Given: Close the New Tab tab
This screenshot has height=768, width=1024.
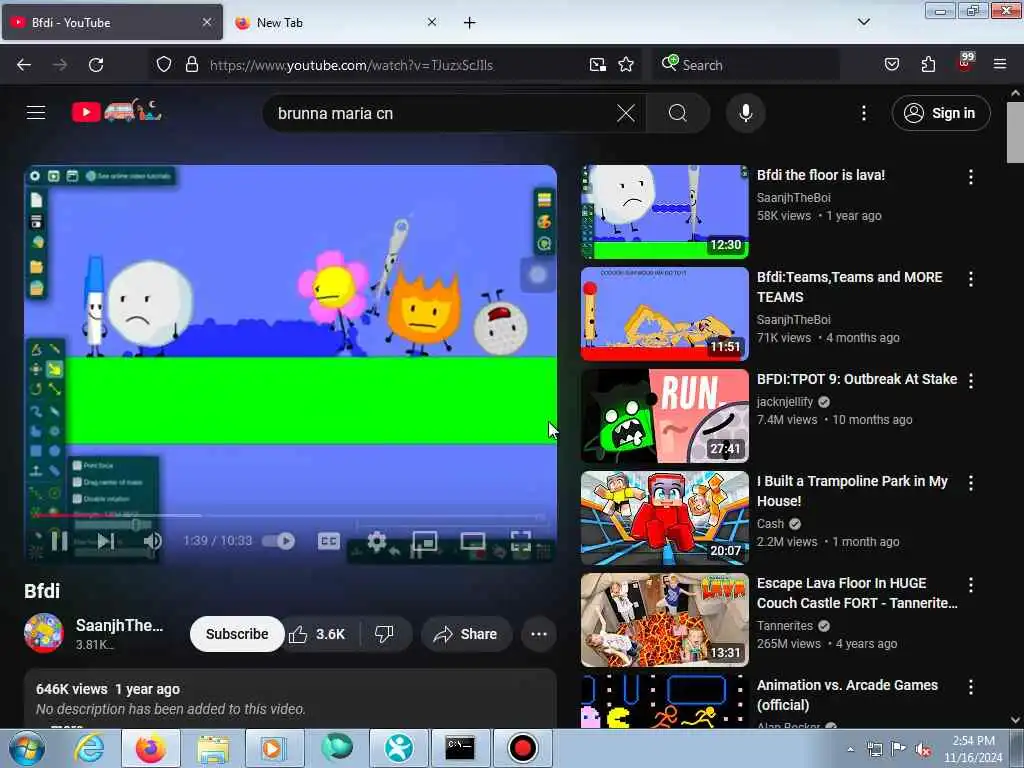Looking at the screenshot, I should click(x=432, y=22).
